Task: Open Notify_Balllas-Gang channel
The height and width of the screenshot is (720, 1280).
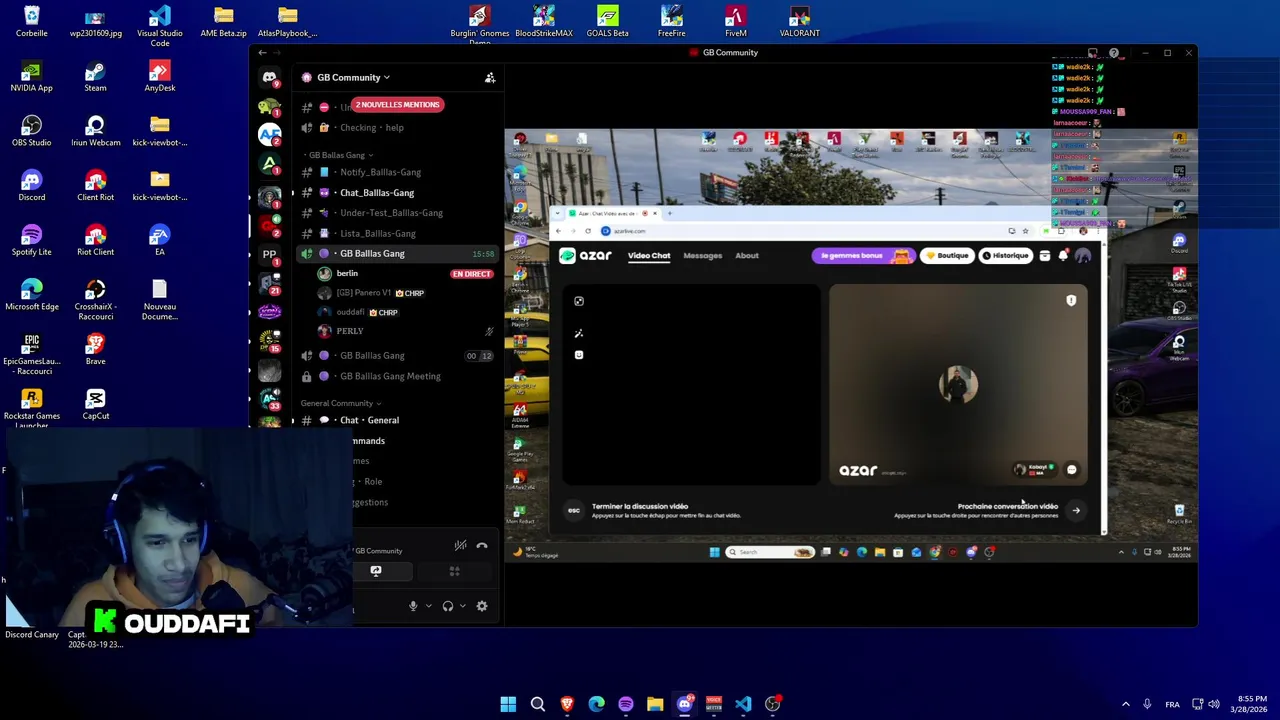Action: 398,172
